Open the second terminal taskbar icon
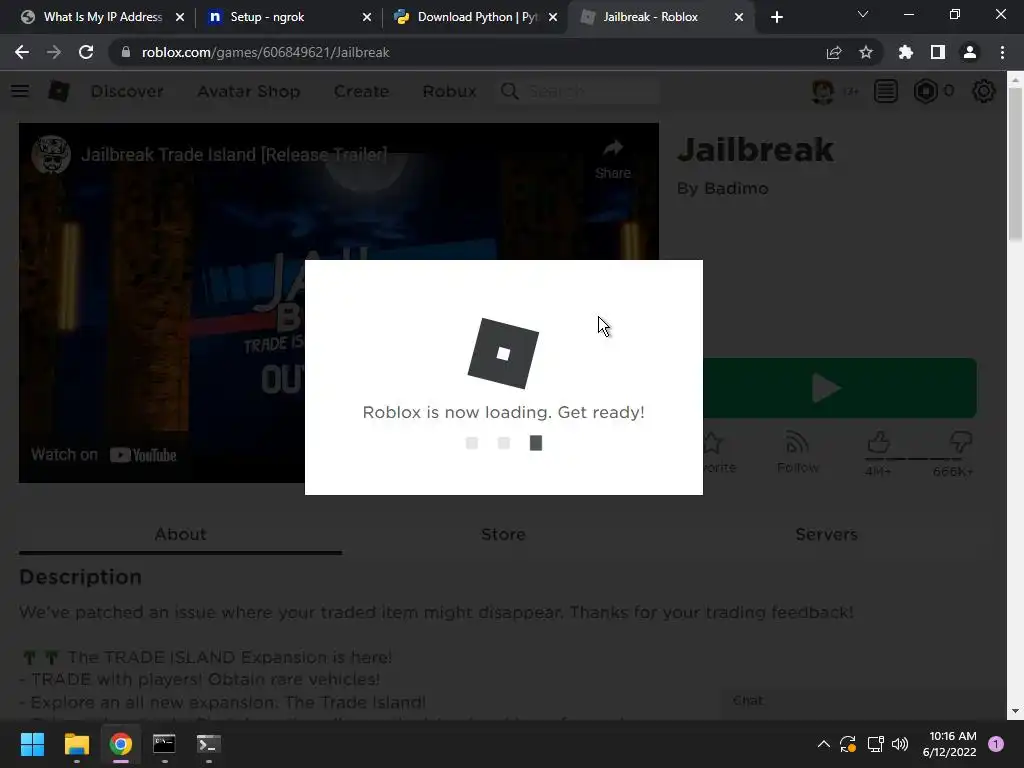Viewport: 1024px width, 768px height. (x=208, y=744)
